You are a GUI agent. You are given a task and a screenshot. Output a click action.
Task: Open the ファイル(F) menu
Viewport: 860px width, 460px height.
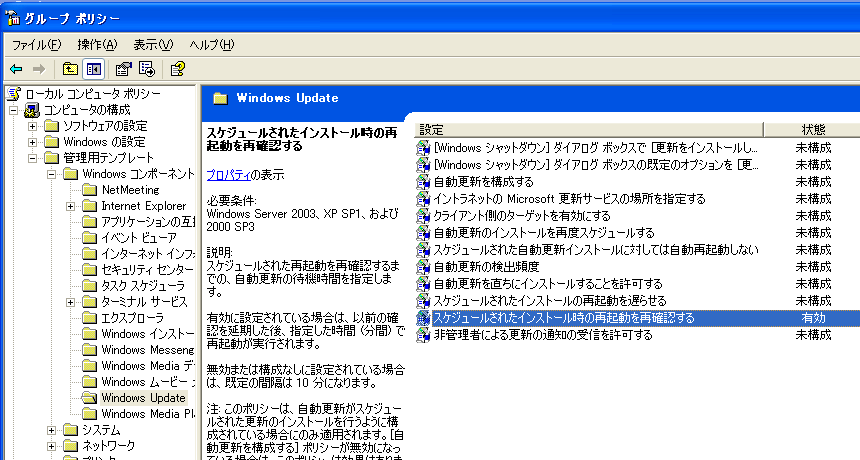coord(37,45)
